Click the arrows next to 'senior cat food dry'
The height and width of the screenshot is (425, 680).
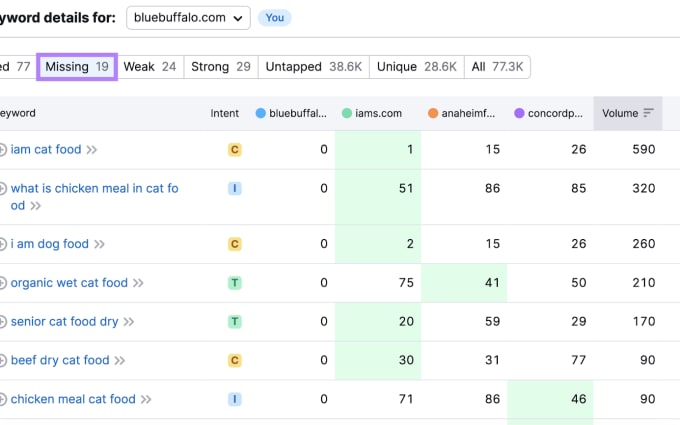(128, 322)
